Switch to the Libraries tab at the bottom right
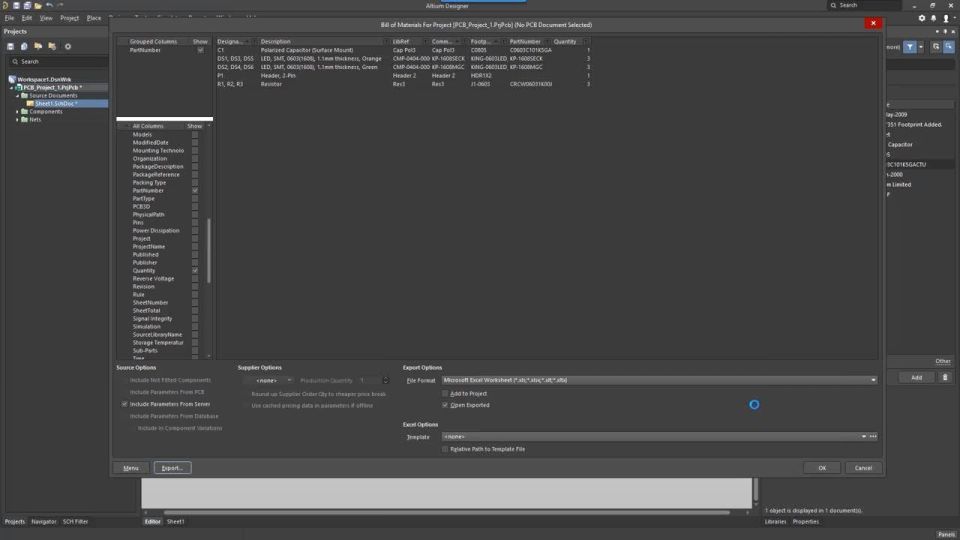 775,522
